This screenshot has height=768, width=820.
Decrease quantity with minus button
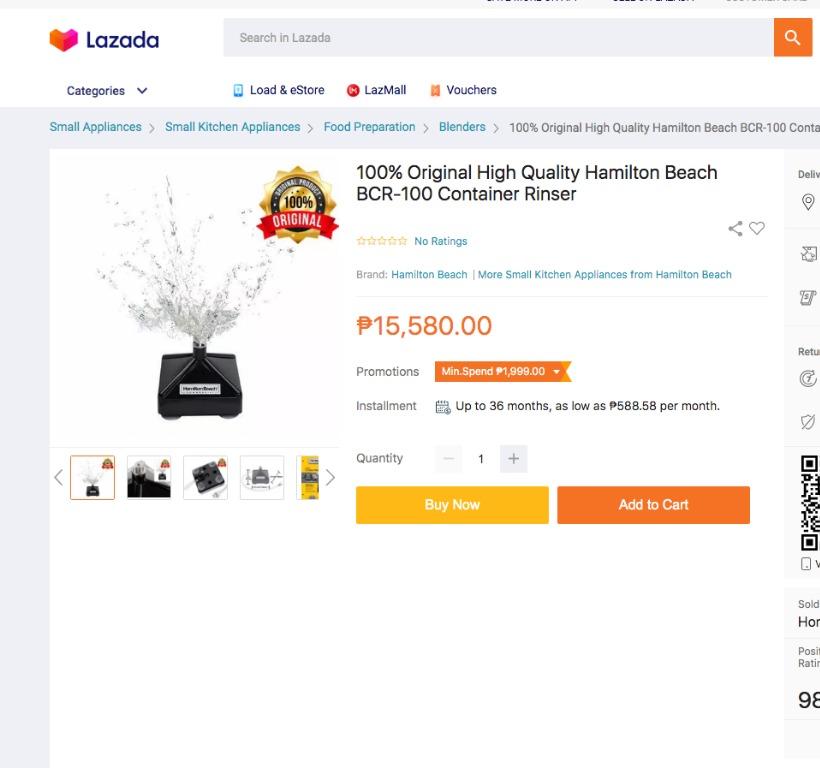[449, 458]
